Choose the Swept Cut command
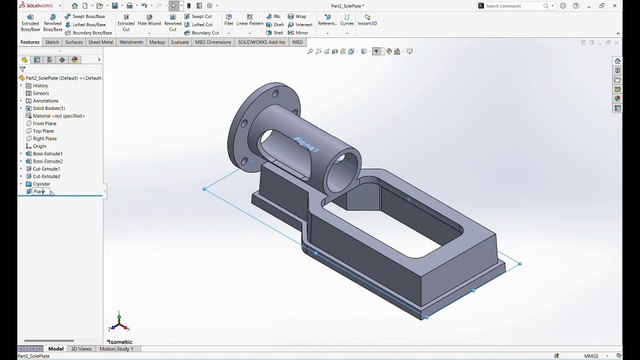 198,16
